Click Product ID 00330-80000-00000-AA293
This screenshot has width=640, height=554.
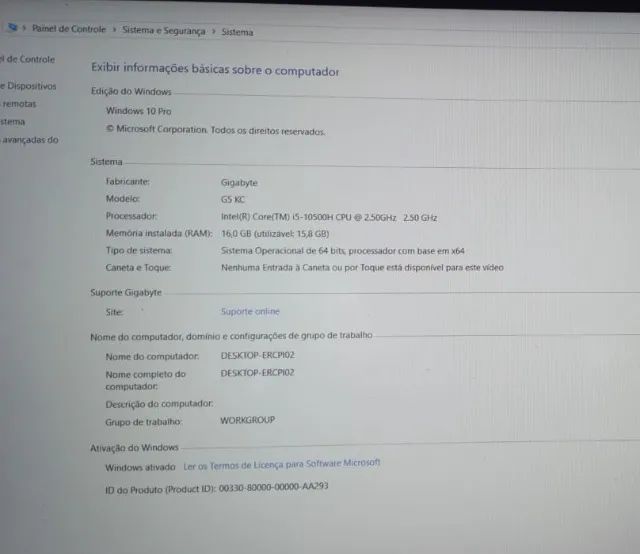tap(217, 488)
